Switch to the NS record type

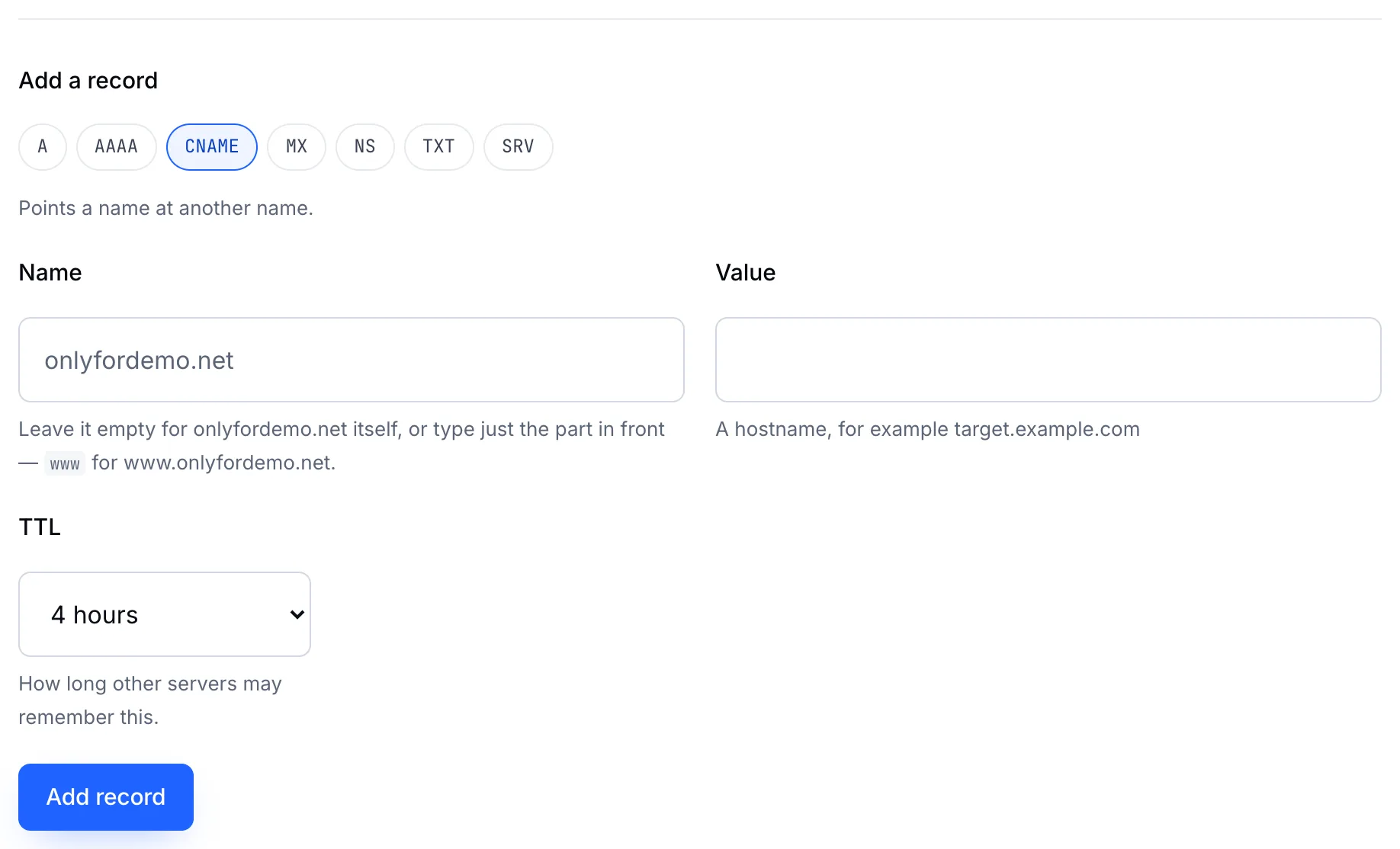click(x=365, y=146)
